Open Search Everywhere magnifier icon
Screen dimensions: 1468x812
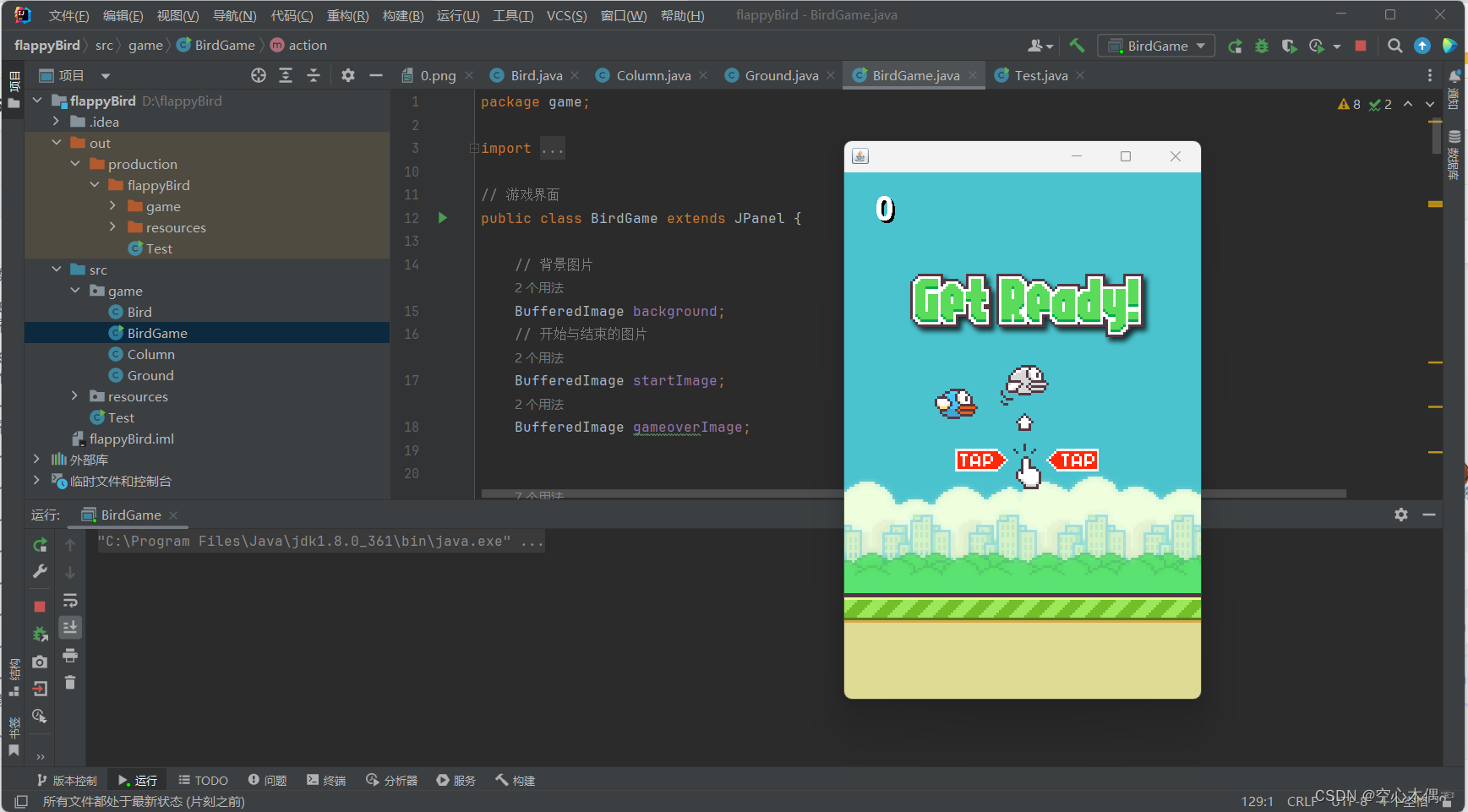[1395, 46]
